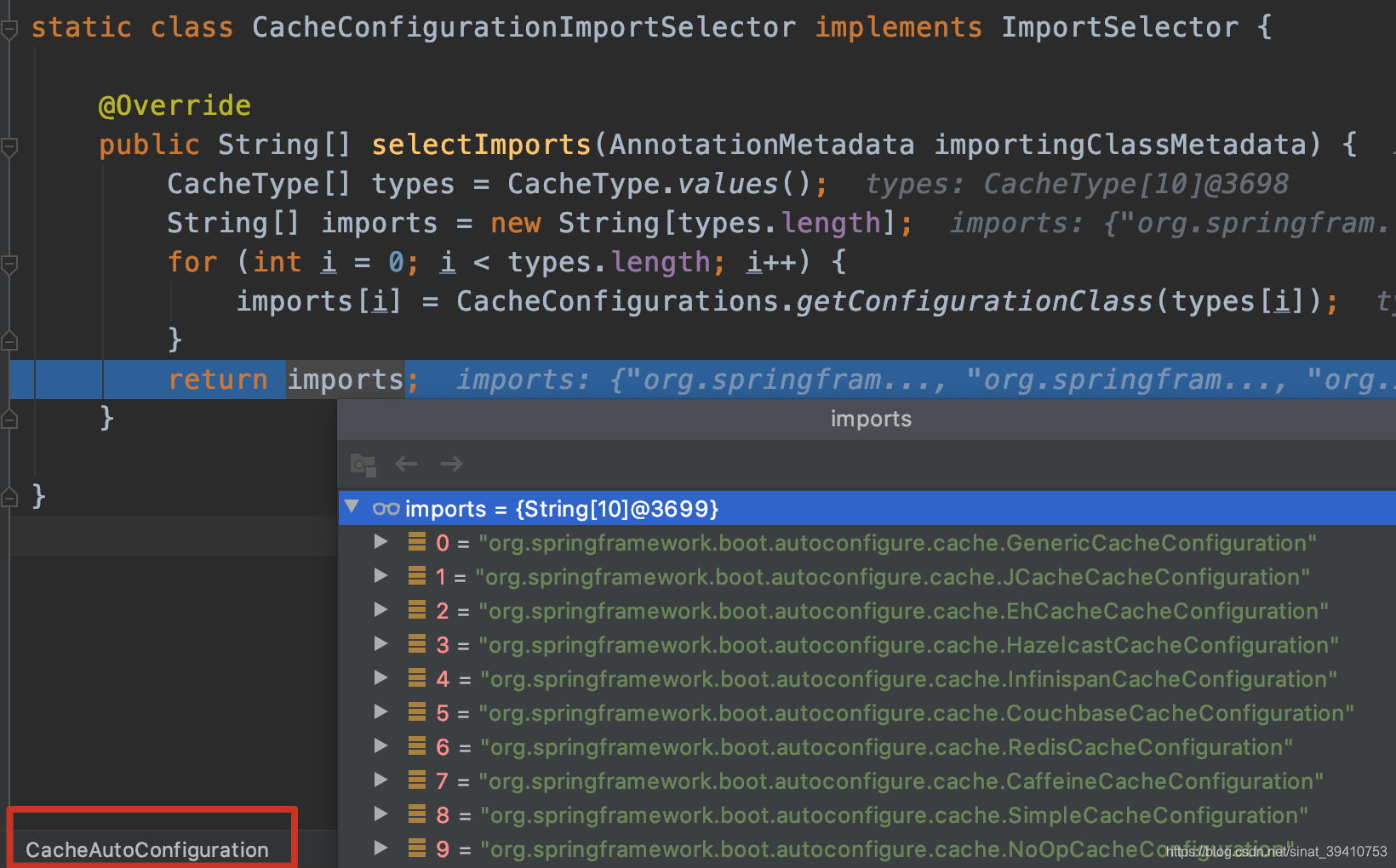Click the array element icon for index 7
Image resolution: width=1396 pixels, height=868 pixels.
[x=417, y=779]
